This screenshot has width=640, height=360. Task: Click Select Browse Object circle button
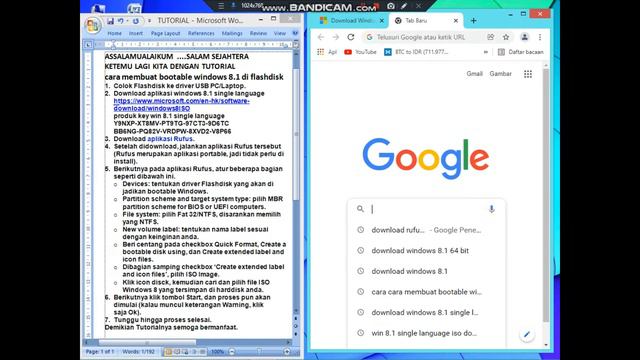(296, 326)
